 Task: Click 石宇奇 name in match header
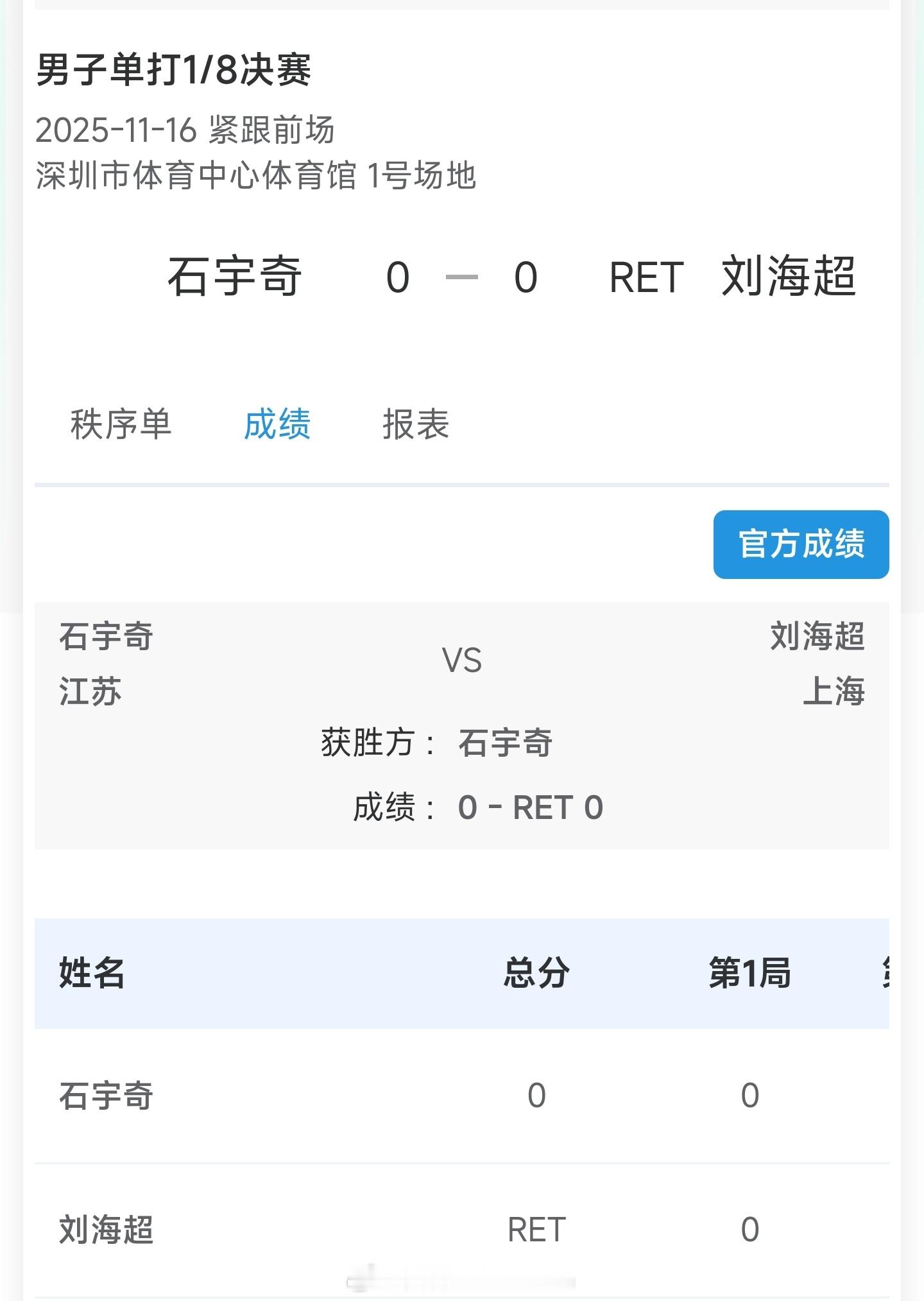point(235,277)
